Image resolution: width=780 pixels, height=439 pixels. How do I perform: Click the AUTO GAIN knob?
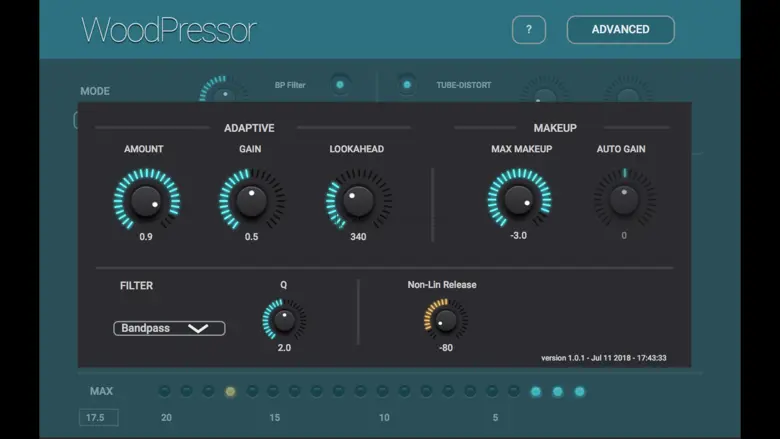click(624, 199)
